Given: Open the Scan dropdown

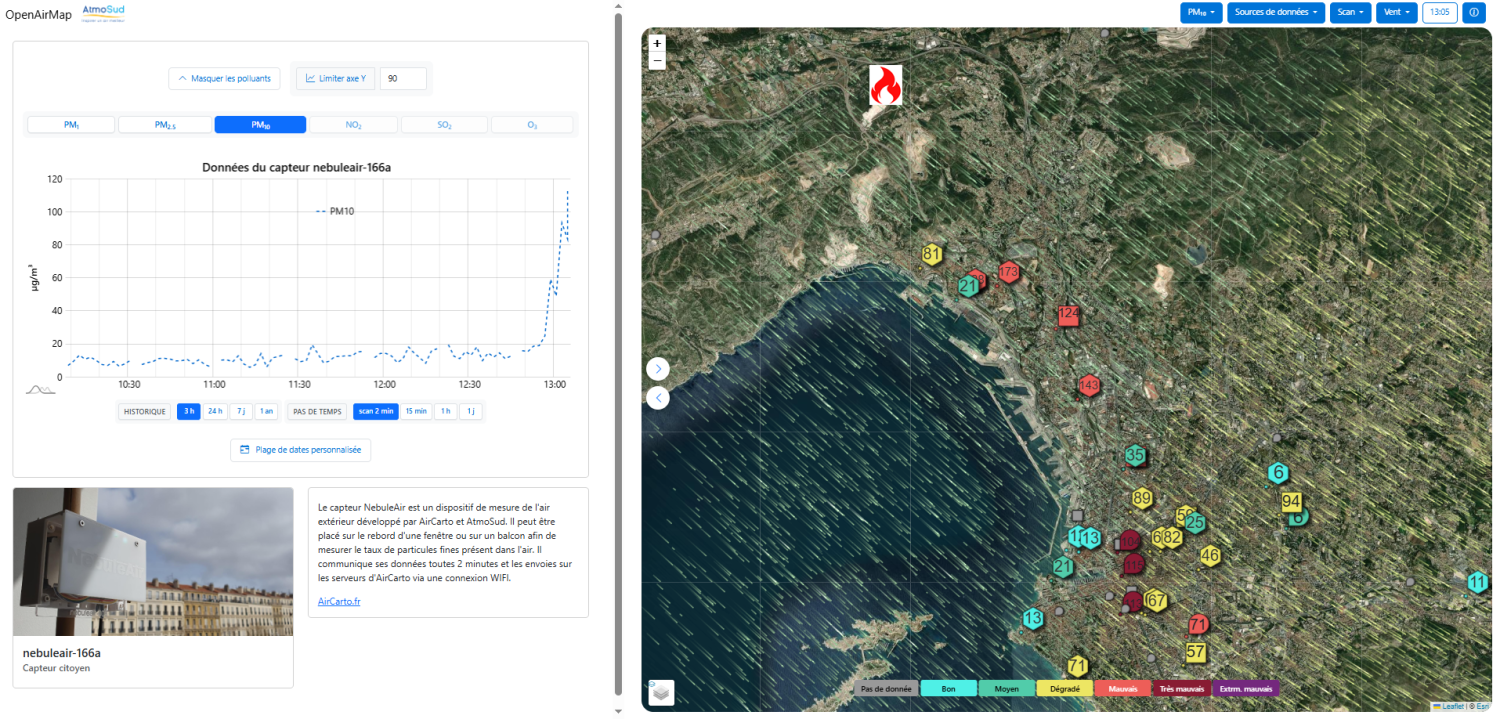Looking at the screenshot, I should pos(1351,12).
